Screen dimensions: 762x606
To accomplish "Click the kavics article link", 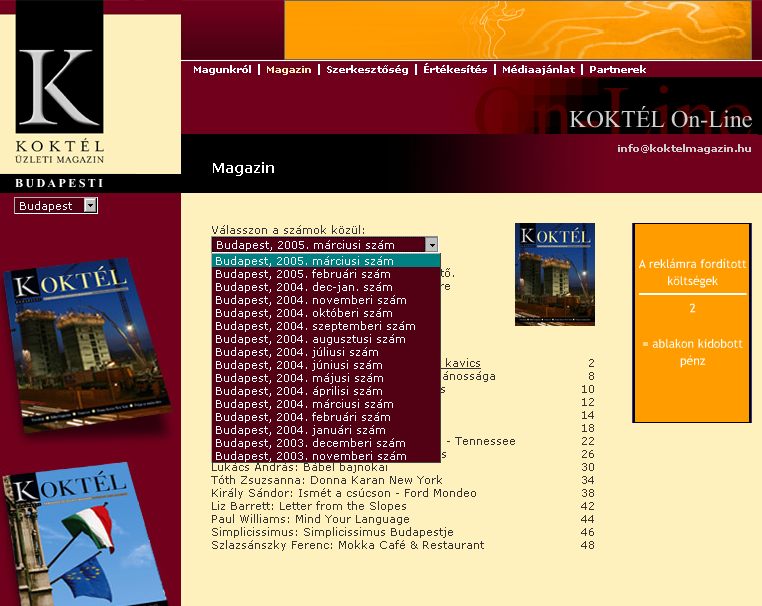I will tap(463, 363).
